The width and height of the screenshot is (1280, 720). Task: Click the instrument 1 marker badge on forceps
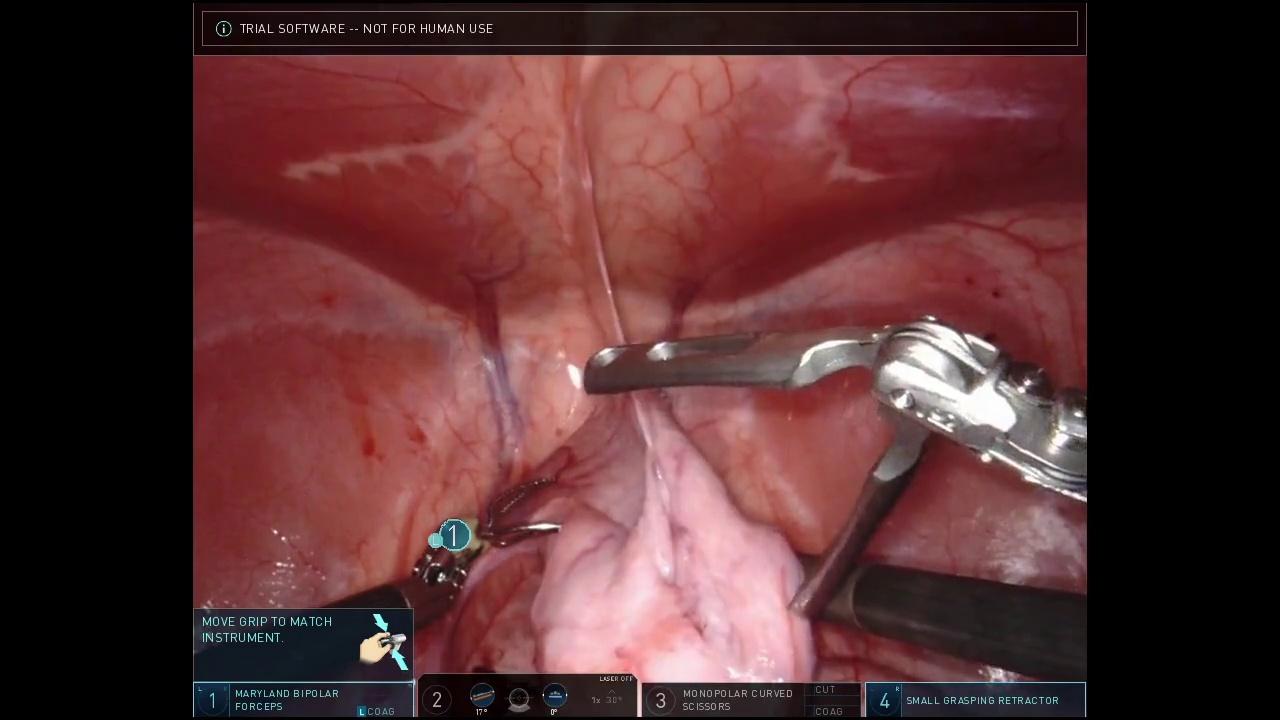pyautogui.click(x=454, y=536)
